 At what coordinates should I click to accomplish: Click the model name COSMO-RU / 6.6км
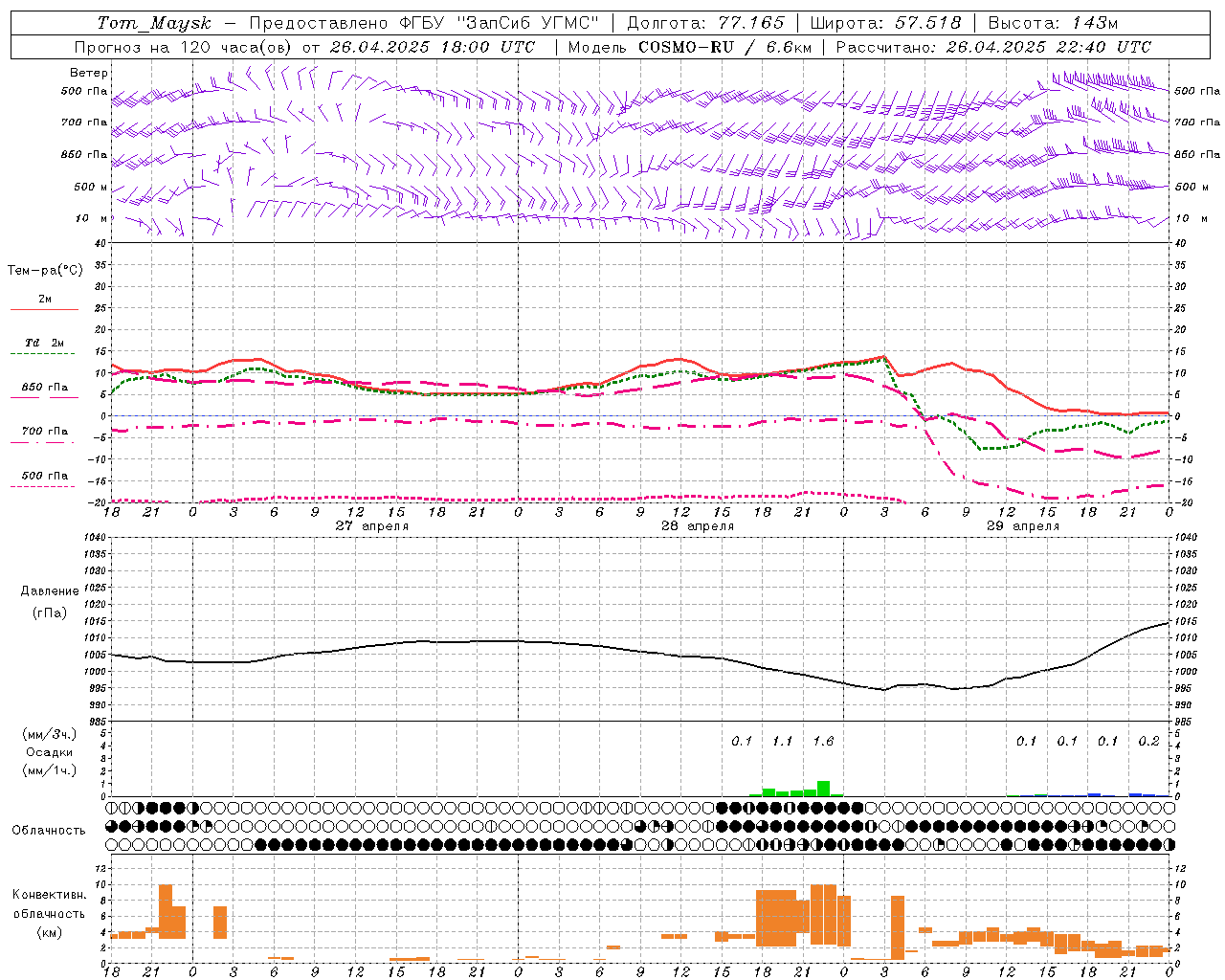[724, 47]
